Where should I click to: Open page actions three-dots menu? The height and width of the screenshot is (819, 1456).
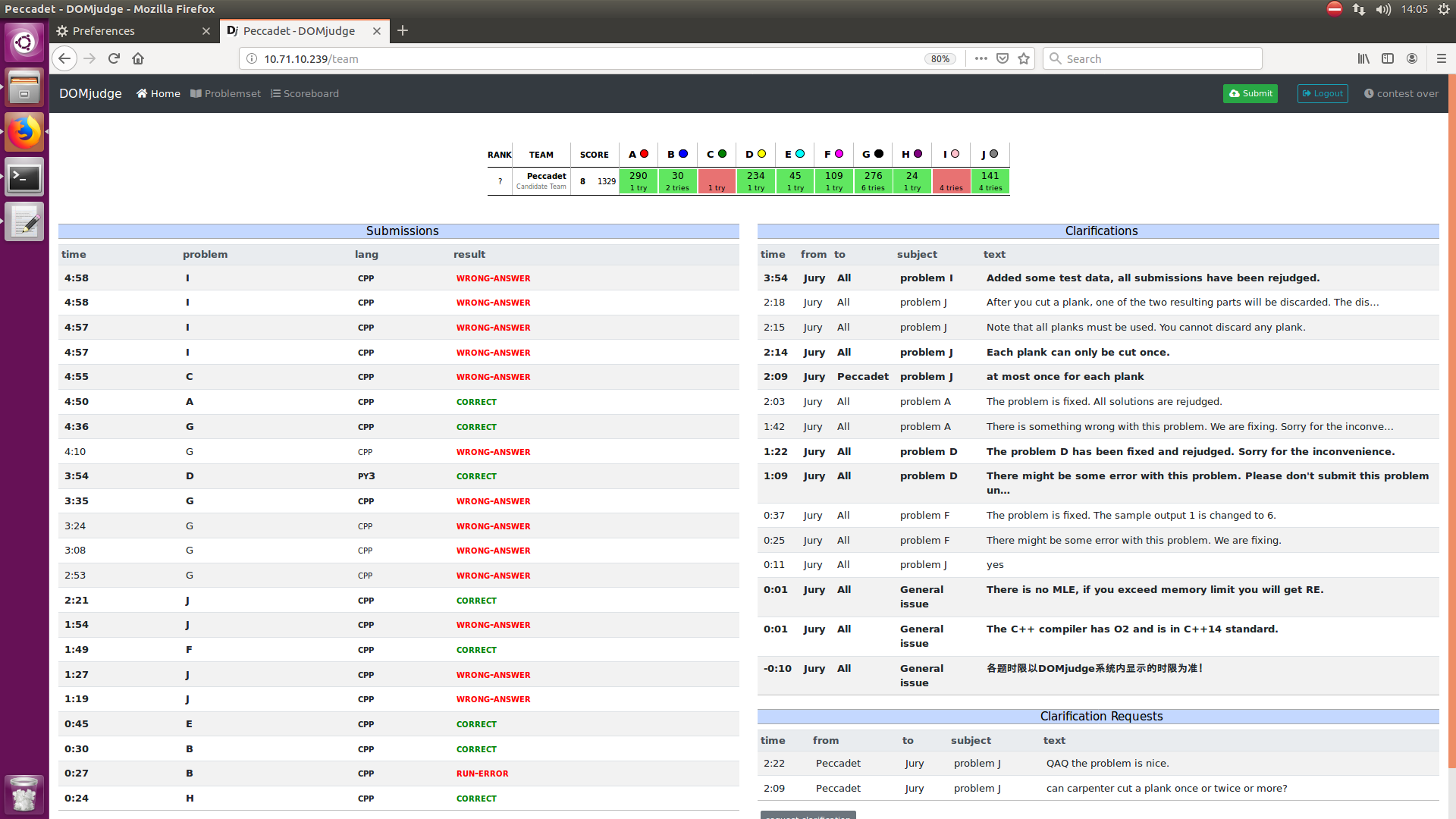(x=981, y=58)
